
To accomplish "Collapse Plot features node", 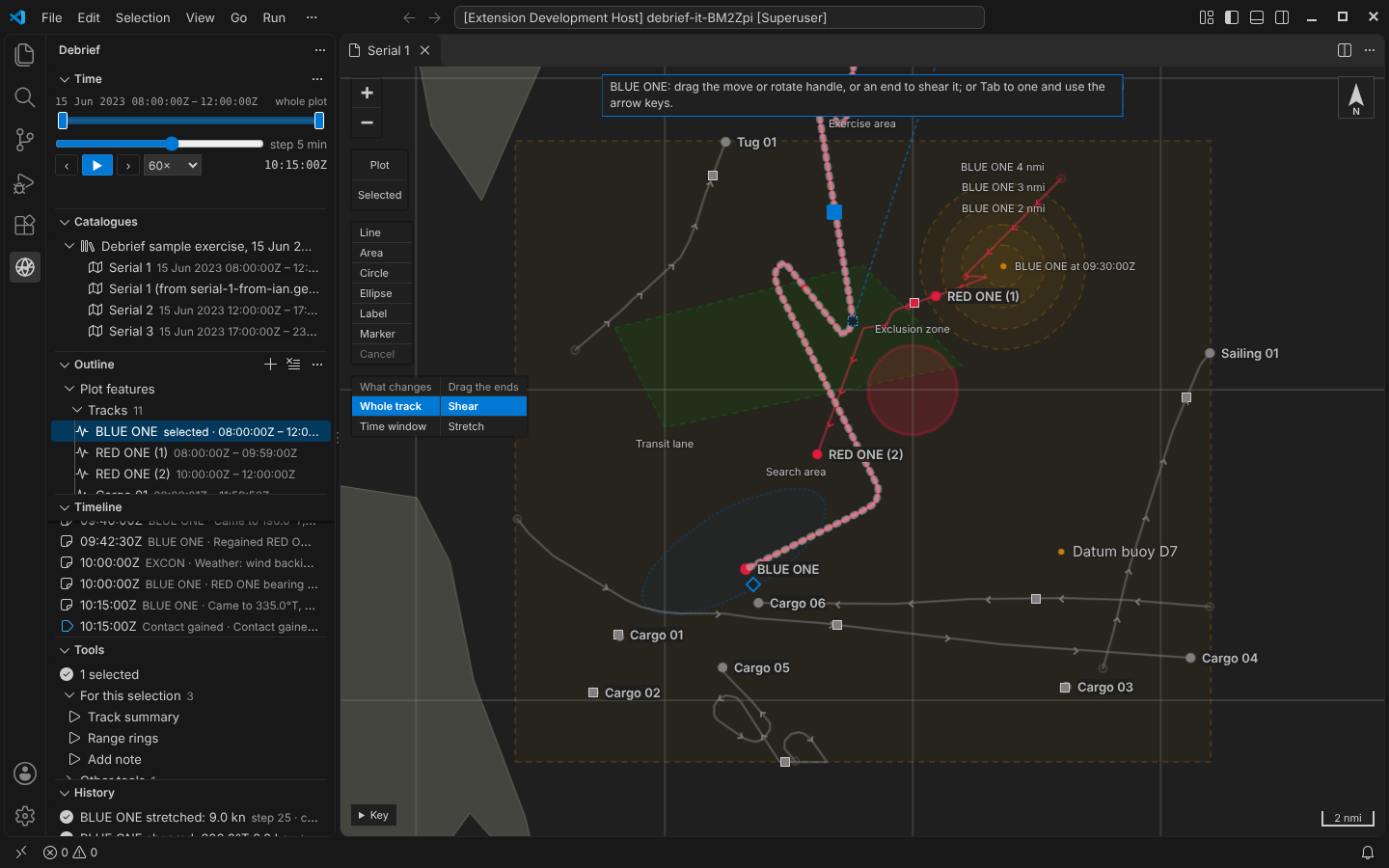I will tap(69, 389).
